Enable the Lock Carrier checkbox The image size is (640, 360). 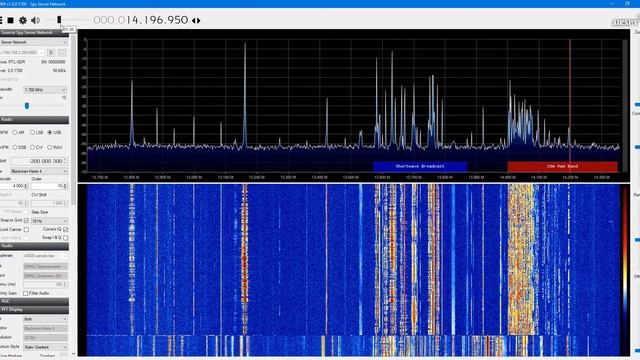point(26,230)
